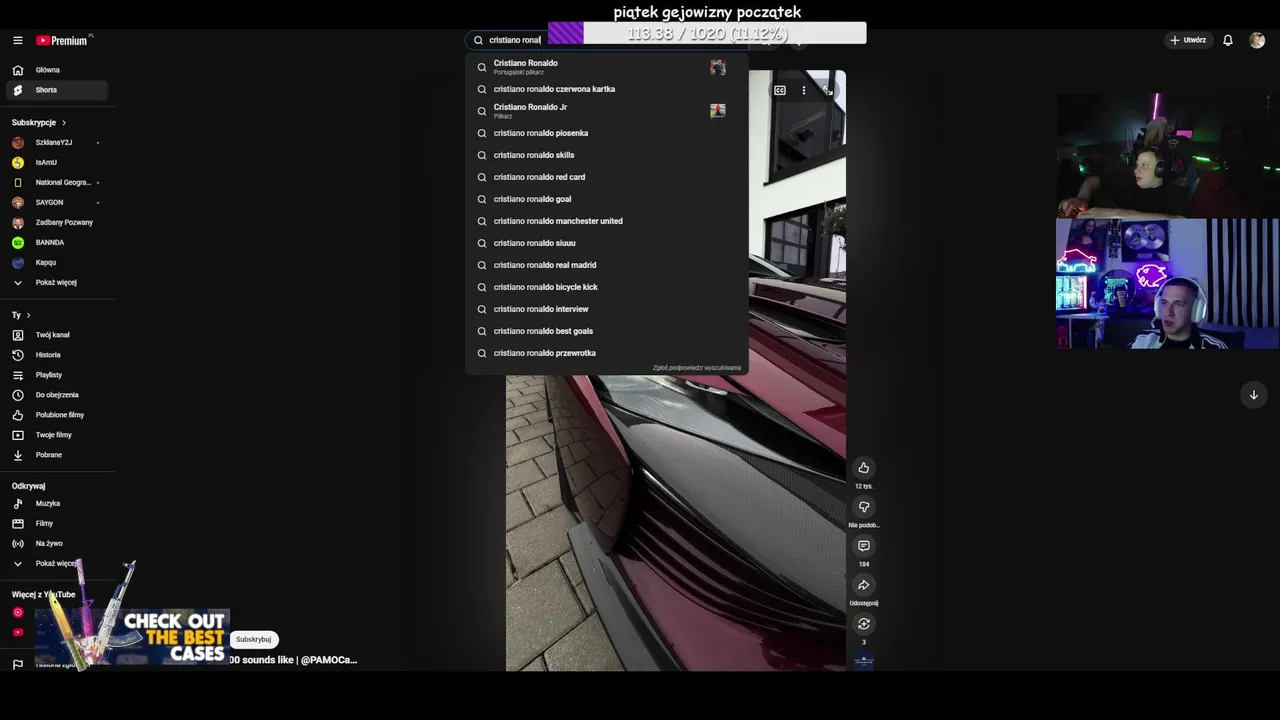1280x720 pixels.
Task: Open SzklanaY2J channel subscription
Action: click(57, 142)
